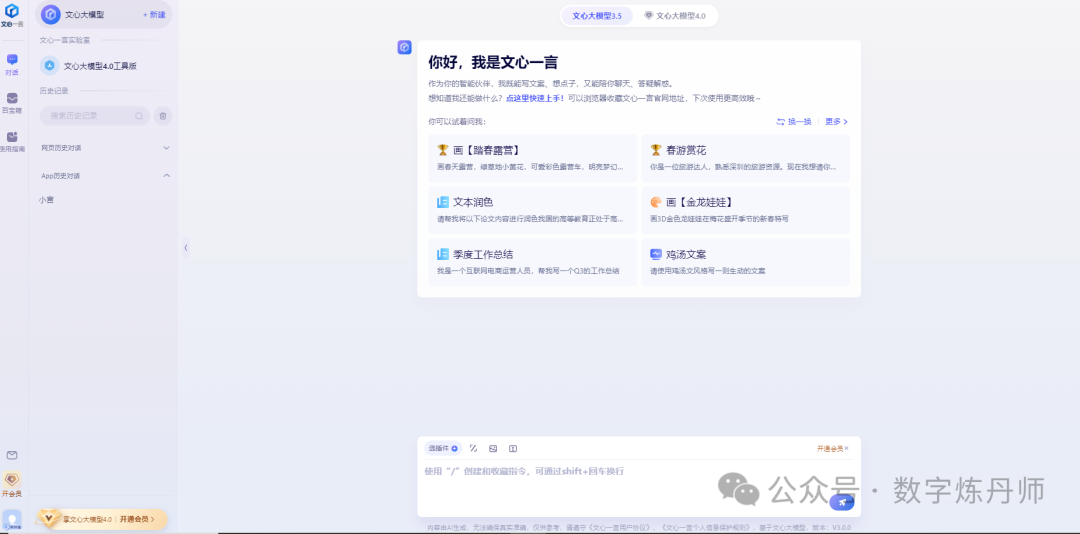Click the magnifier icon in the history search box
Image resolution: width=1080 pixels, height=534 pixels.
pos(139,116)
